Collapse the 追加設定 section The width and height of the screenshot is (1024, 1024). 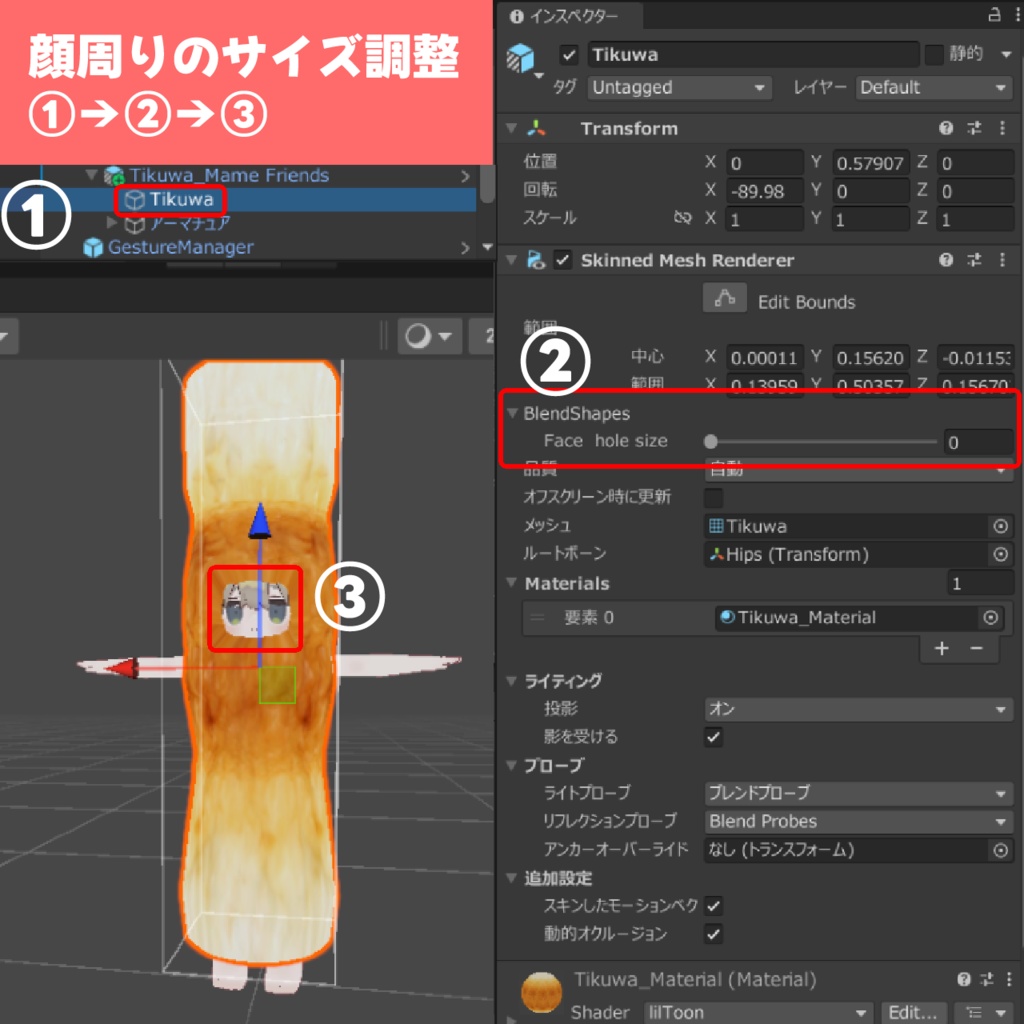tap(511, 878)
